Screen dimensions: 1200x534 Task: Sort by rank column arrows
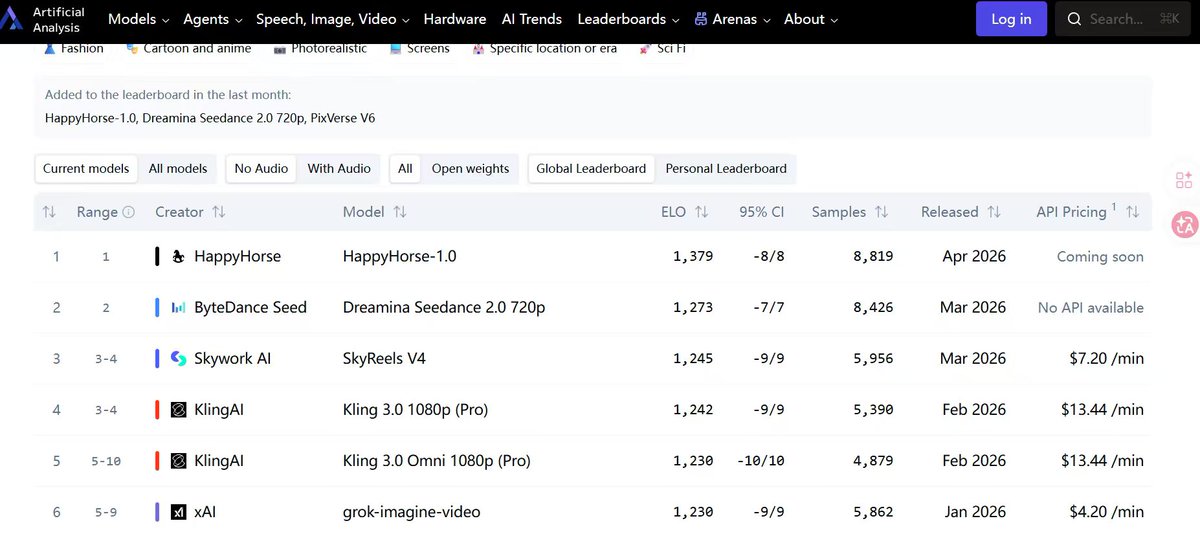coord(49,212)
